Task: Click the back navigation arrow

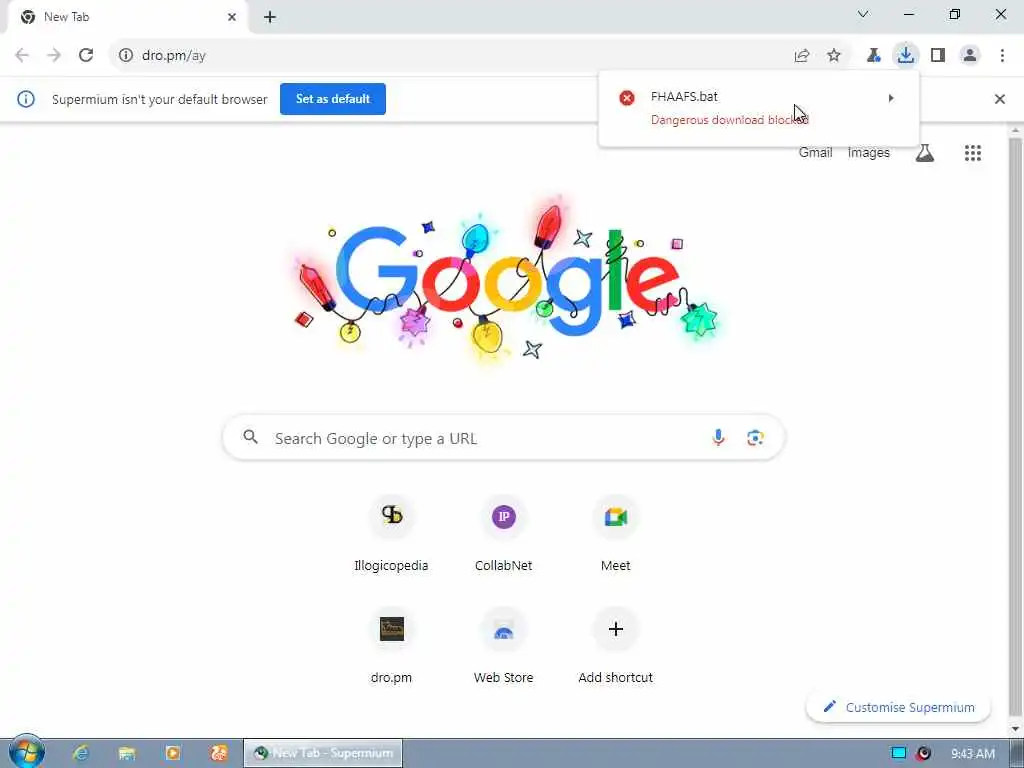Action: (x=22, y=56)
